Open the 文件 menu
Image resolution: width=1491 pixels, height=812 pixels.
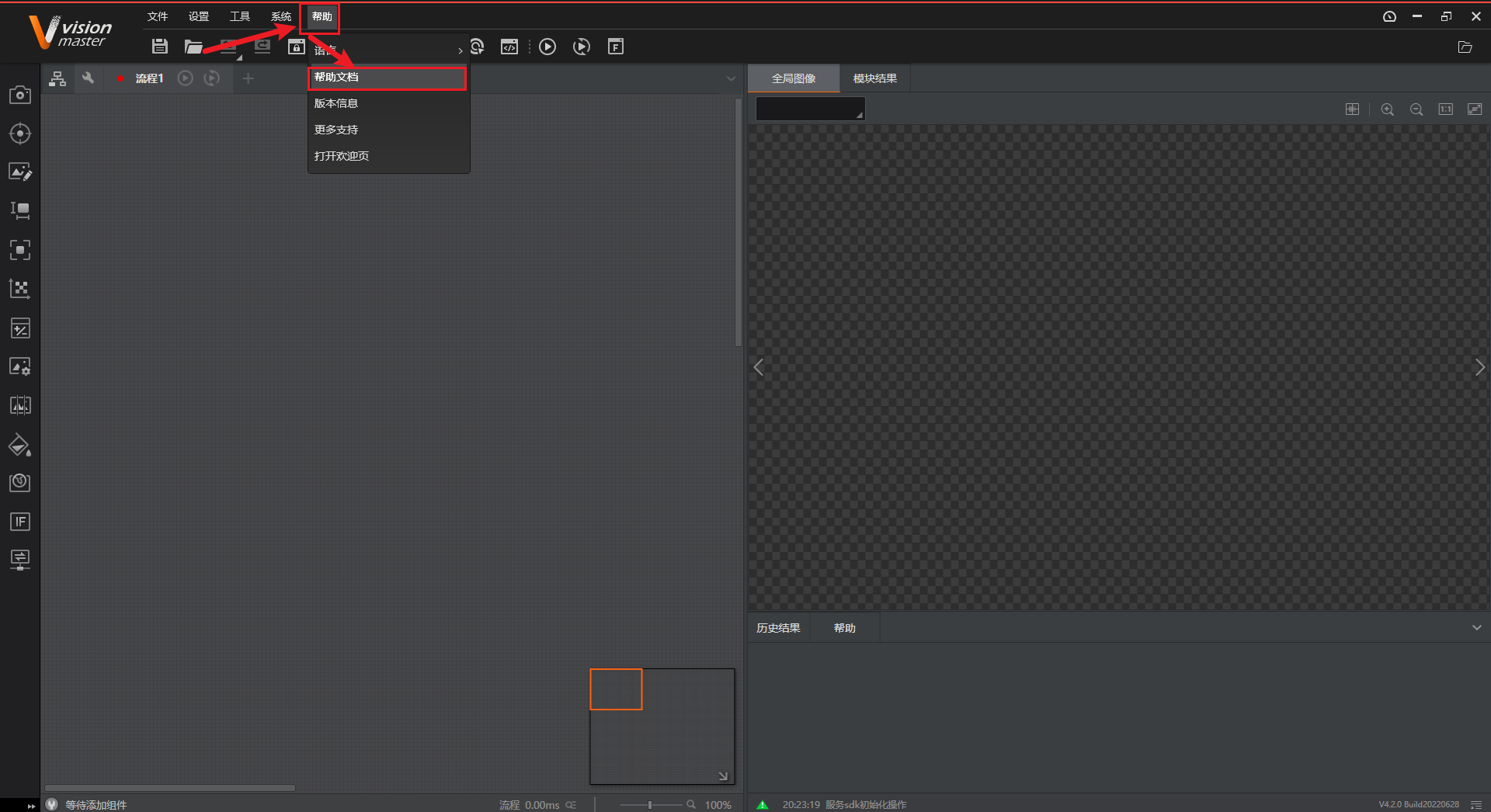(158, 16)
